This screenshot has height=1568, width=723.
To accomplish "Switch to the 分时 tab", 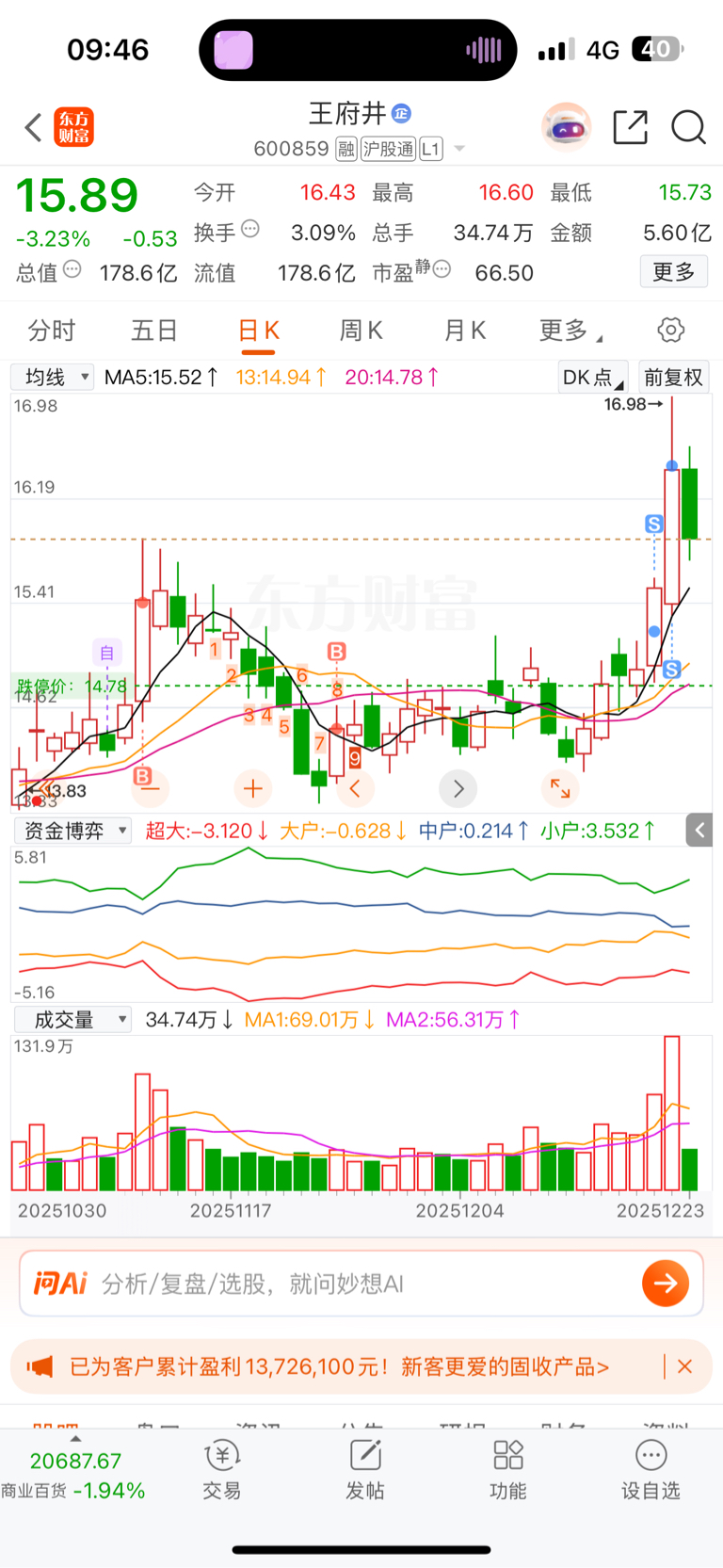I will (x=51, y=331).
